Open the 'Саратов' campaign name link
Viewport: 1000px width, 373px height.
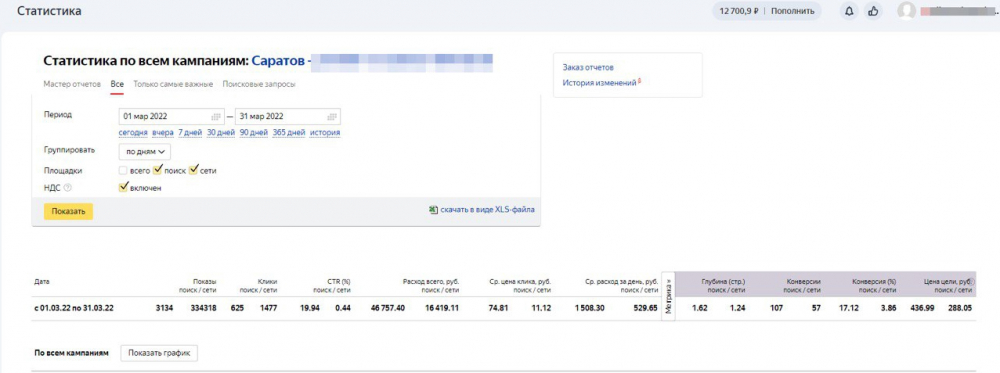278,62
